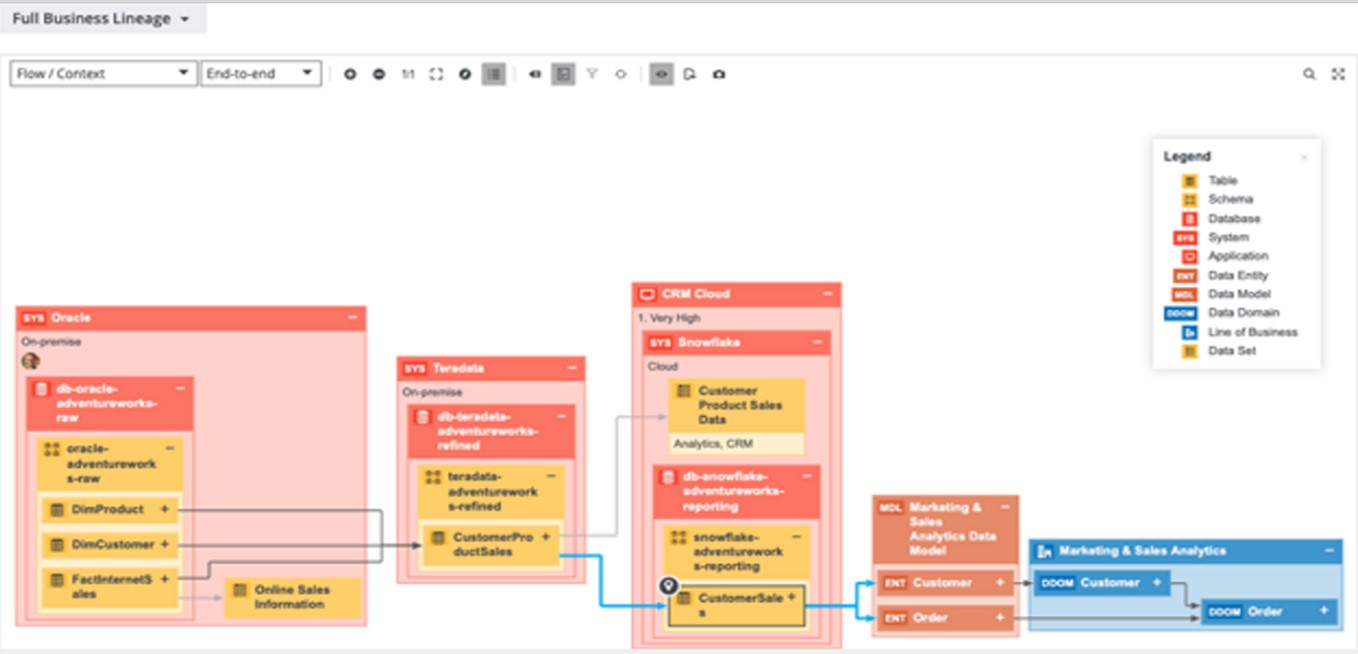Click the Table icon in the Legend
Screen dimensions: 1358x654
pos(1189,180)
